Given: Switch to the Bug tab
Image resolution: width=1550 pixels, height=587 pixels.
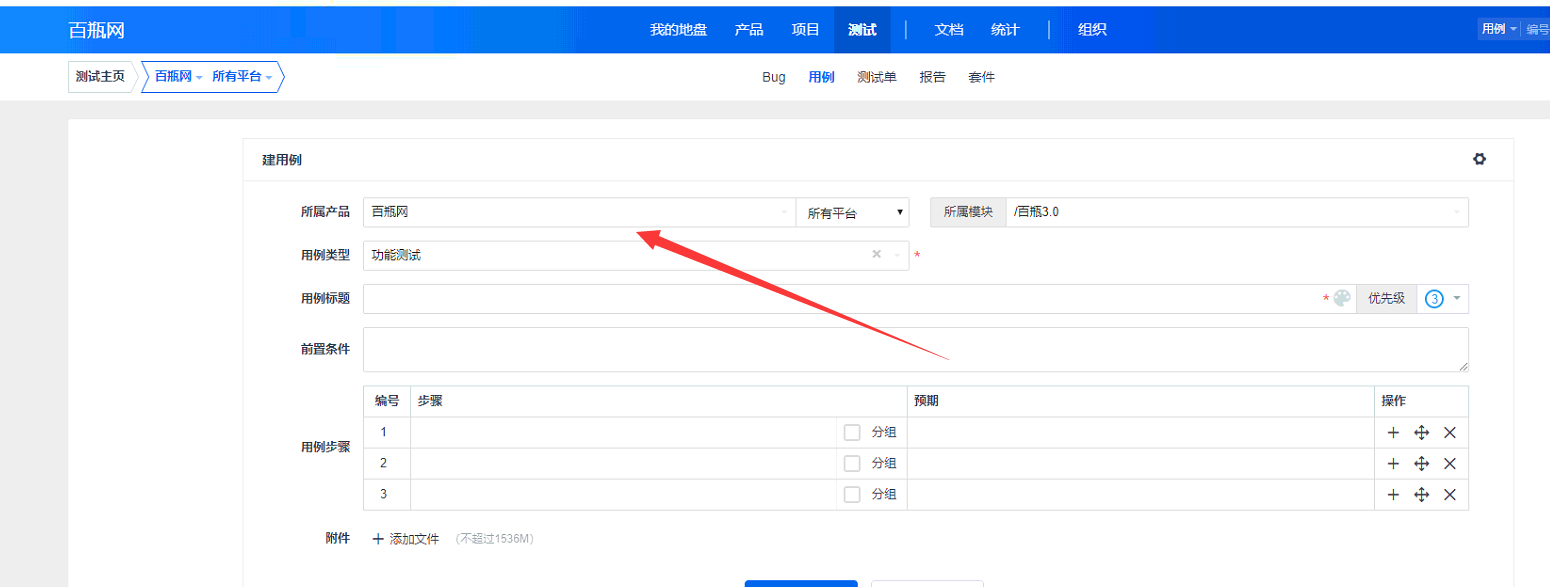Looking at the screenshot, I should 773,77.
